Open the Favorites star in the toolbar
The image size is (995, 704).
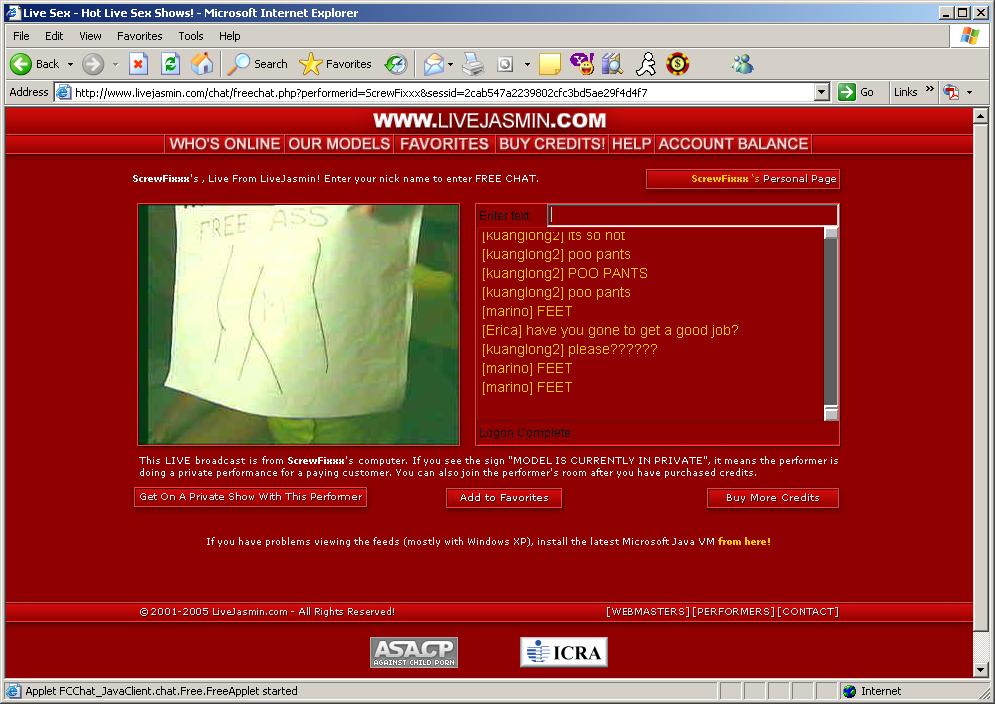coord(310,64)
